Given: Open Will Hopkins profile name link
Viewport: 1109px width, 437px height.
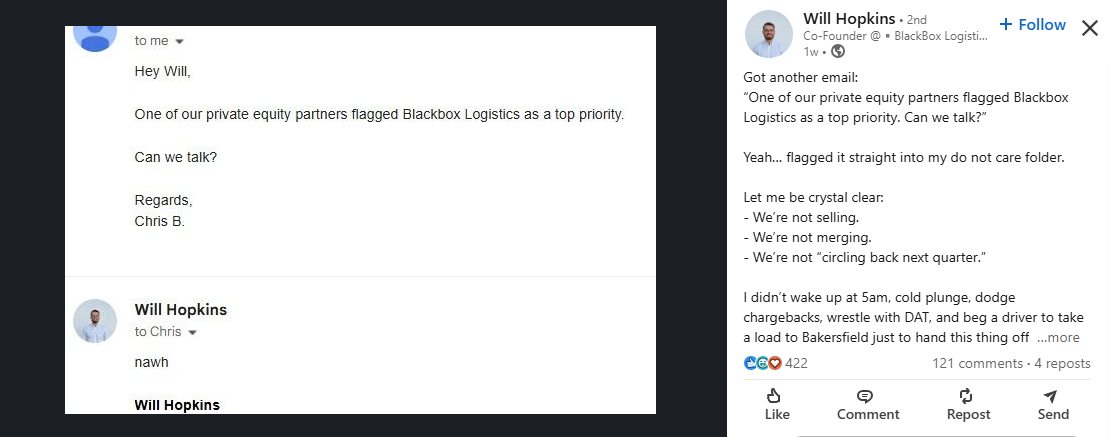Looking at the screenshot, I should [849, 19].
